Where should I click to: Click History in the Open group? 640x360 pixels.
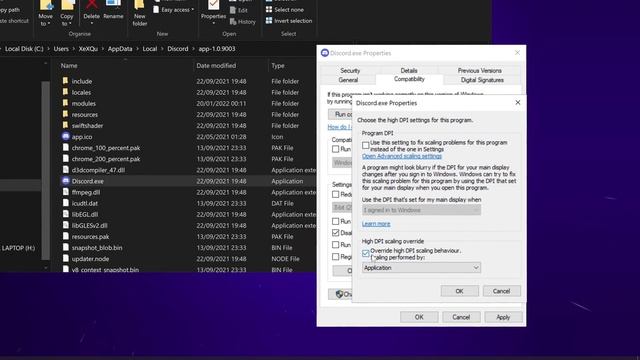242,22
